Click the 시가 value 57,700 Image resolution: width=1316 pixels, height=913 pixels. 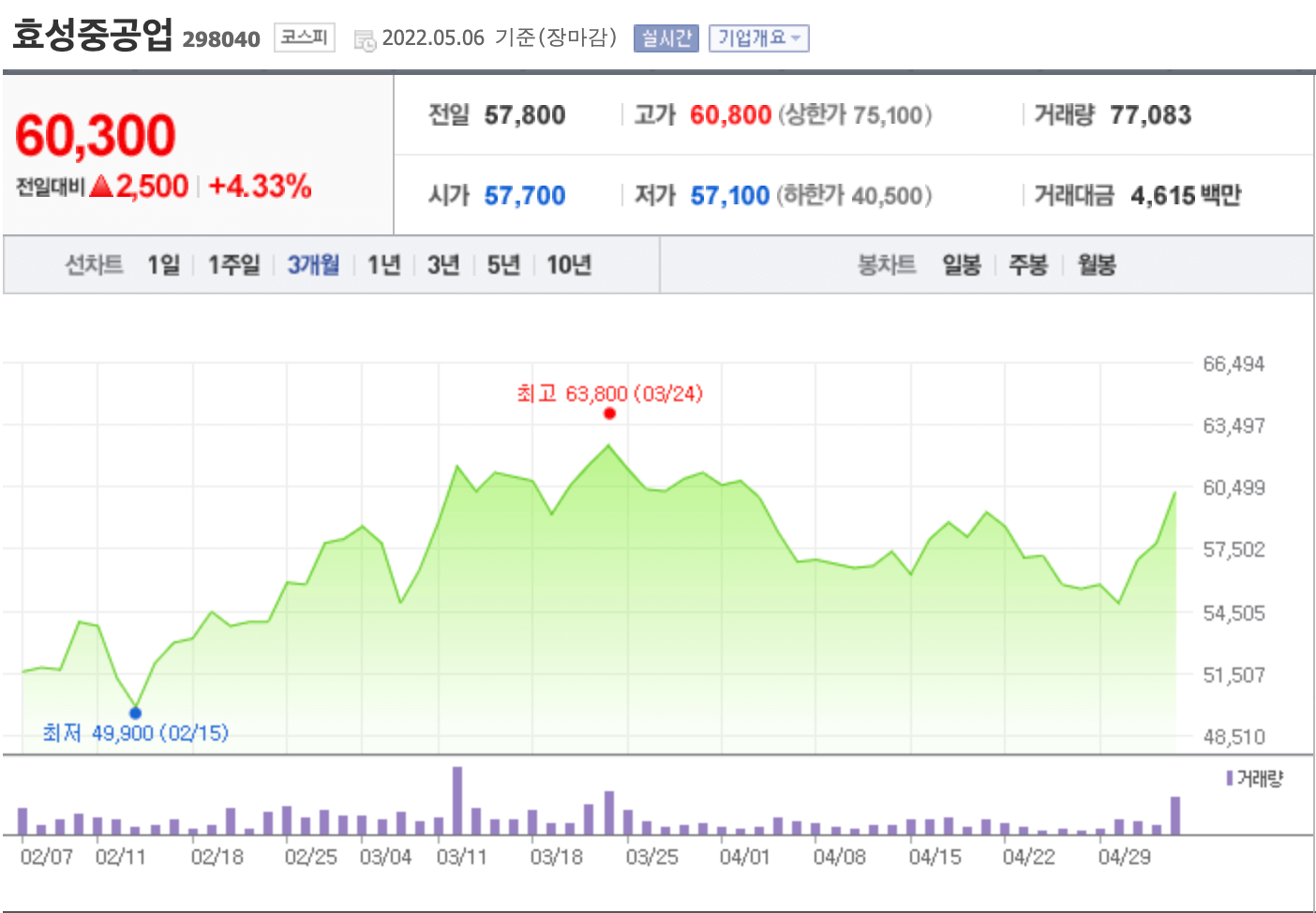click(x=525, y=196)
